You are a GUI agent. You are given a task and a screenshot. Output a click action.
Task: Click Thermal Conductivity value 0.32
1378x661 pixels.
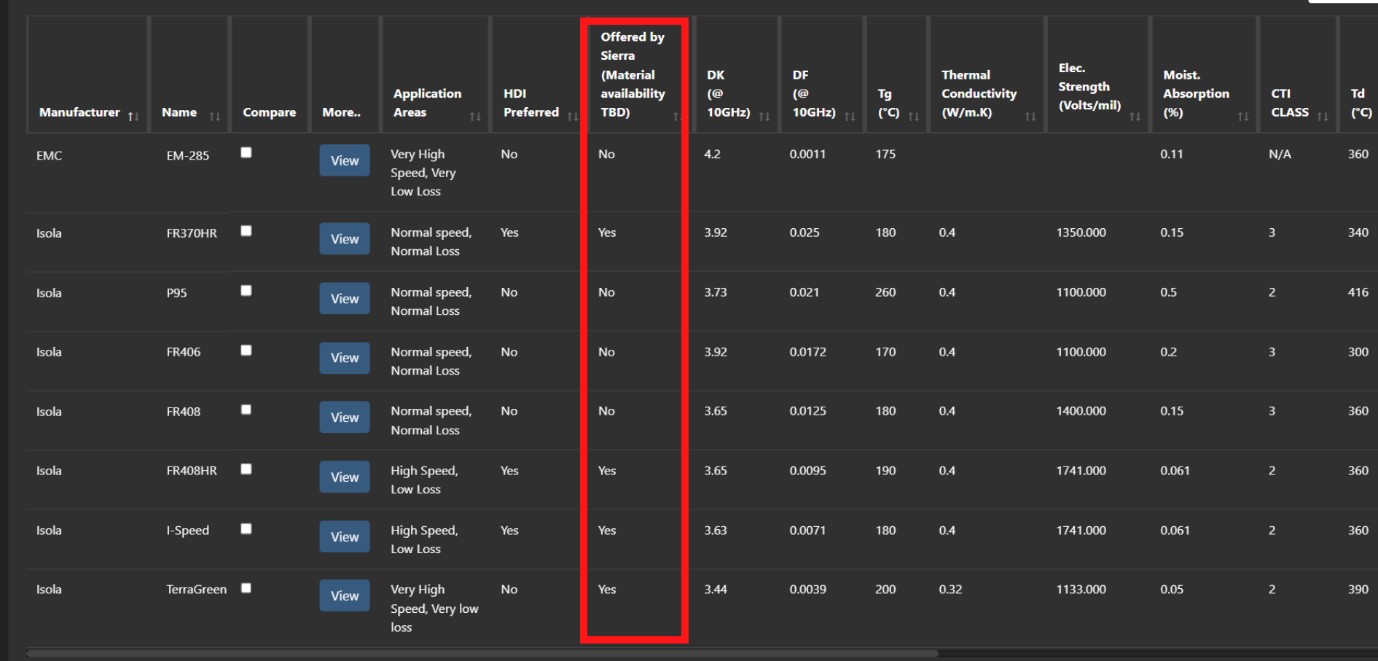point(950,589)
